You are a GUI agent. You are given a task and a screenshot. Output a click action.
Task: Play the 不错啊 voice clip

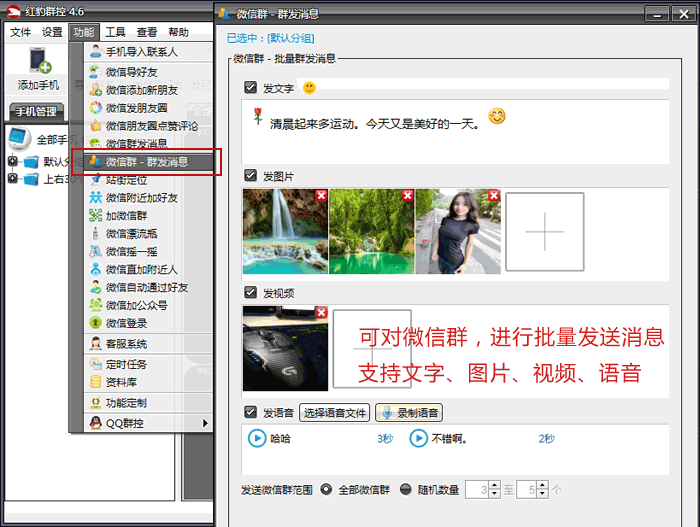coord(419,438)
